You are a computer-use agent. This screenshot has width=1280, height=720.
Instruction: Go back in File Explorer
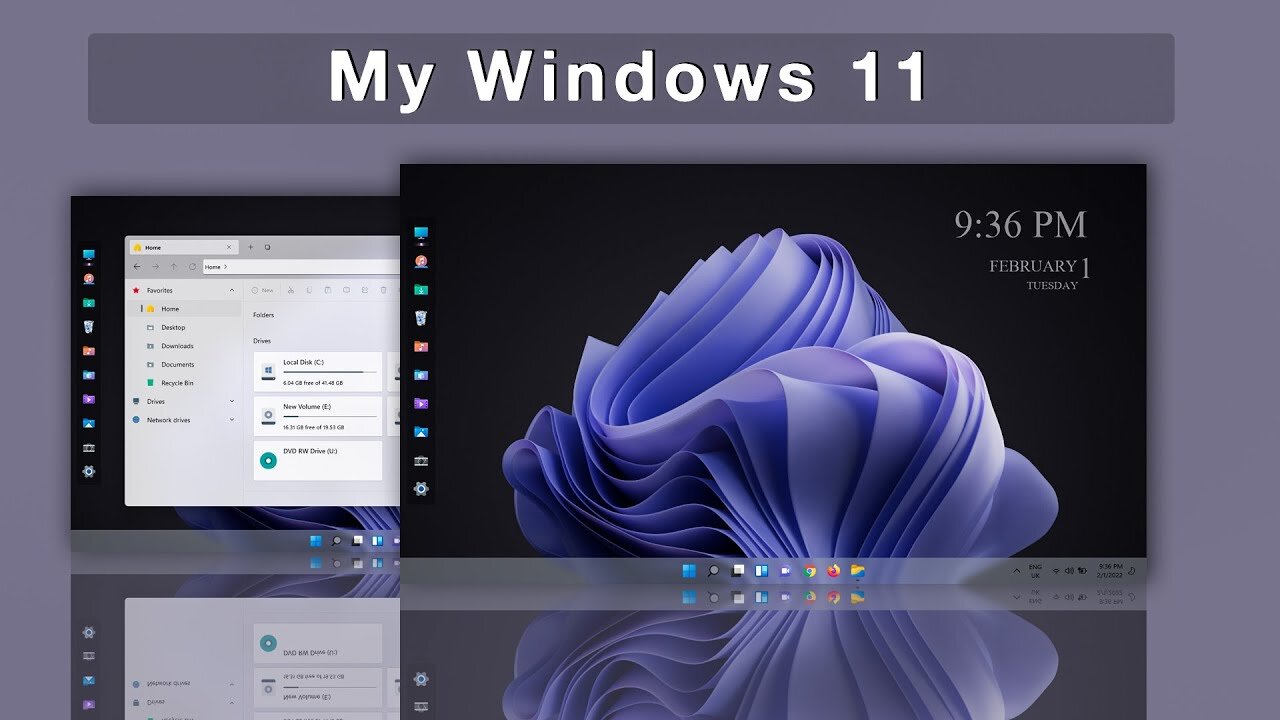pos(137,267)
